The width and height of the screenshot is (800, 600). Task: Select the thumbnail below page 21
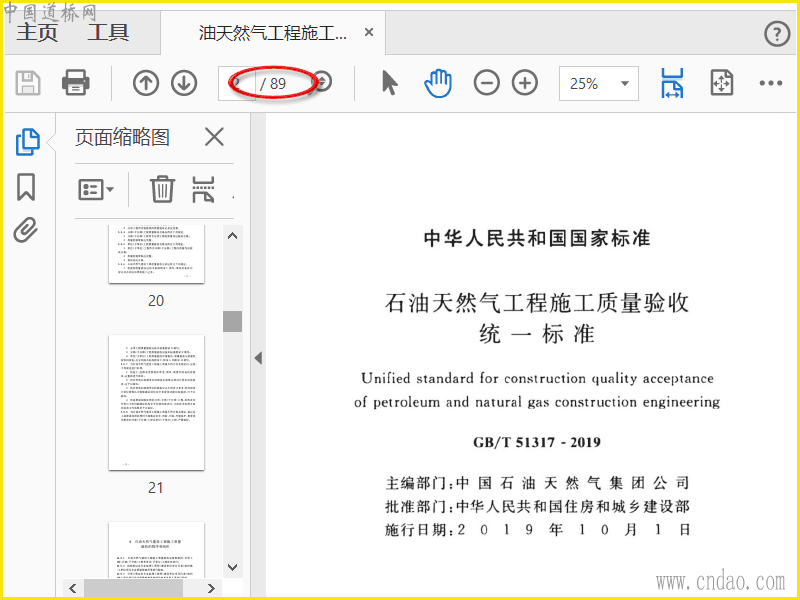click(x=156, y=550)
